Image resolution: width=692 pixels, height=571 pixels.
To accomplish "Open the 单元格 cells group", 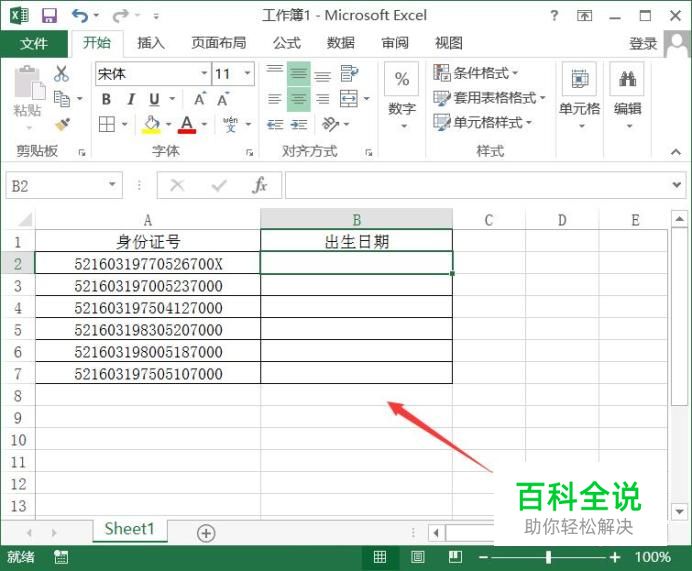I will (x=579, y=97).
